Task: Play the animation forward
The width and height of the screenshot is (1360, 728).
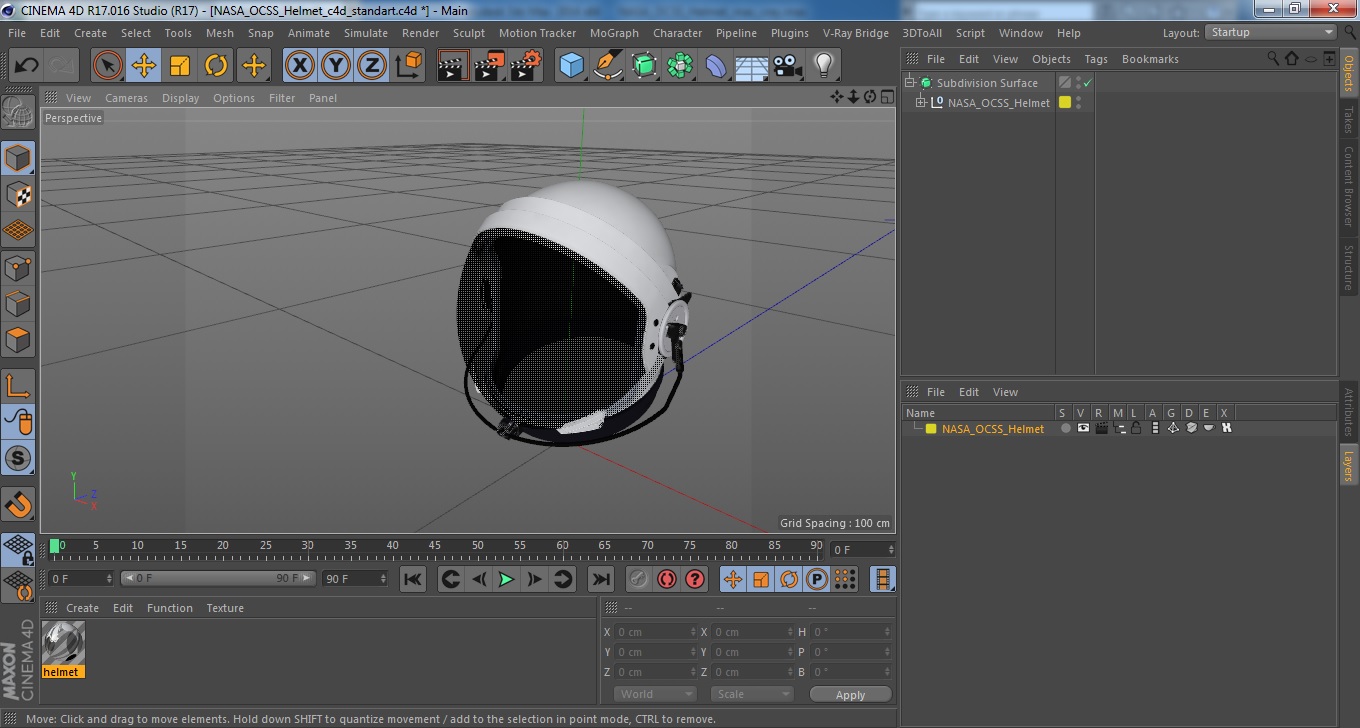Action: click(x=507, y=579)
